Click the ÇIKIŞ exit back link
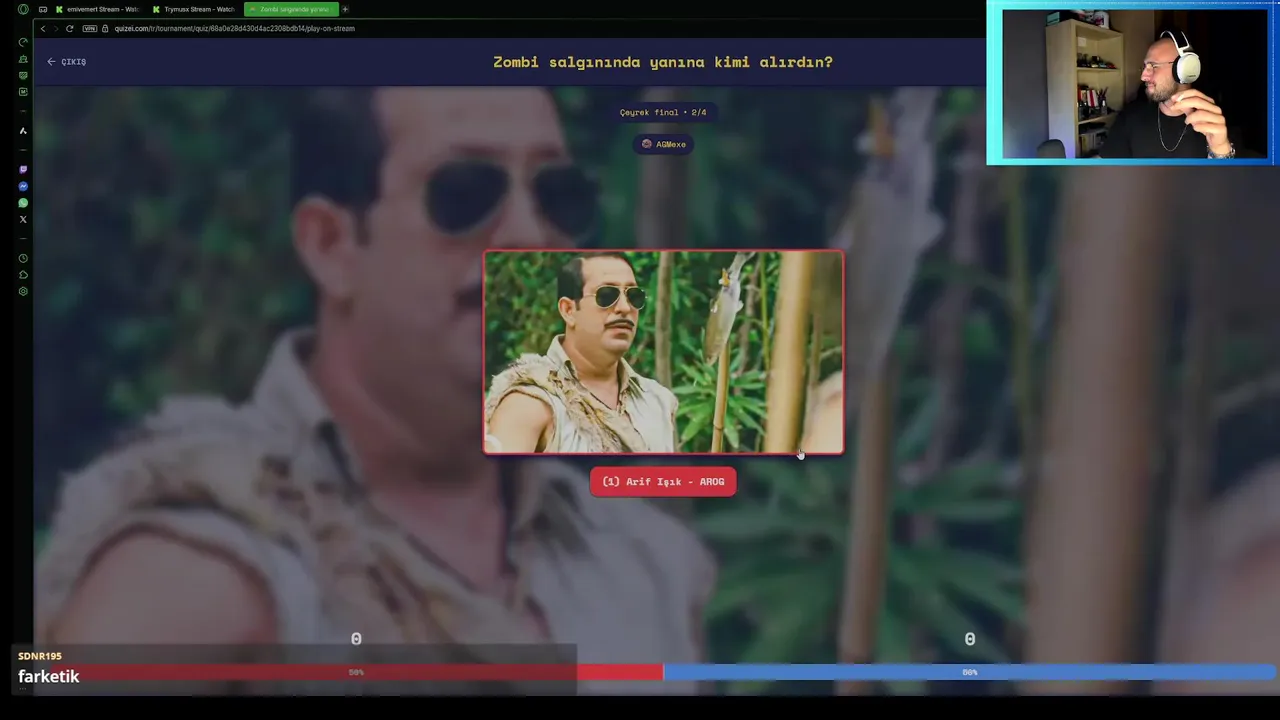This screenshot has width=1280, height=720. pyautogui.click(x=67, y=62)
